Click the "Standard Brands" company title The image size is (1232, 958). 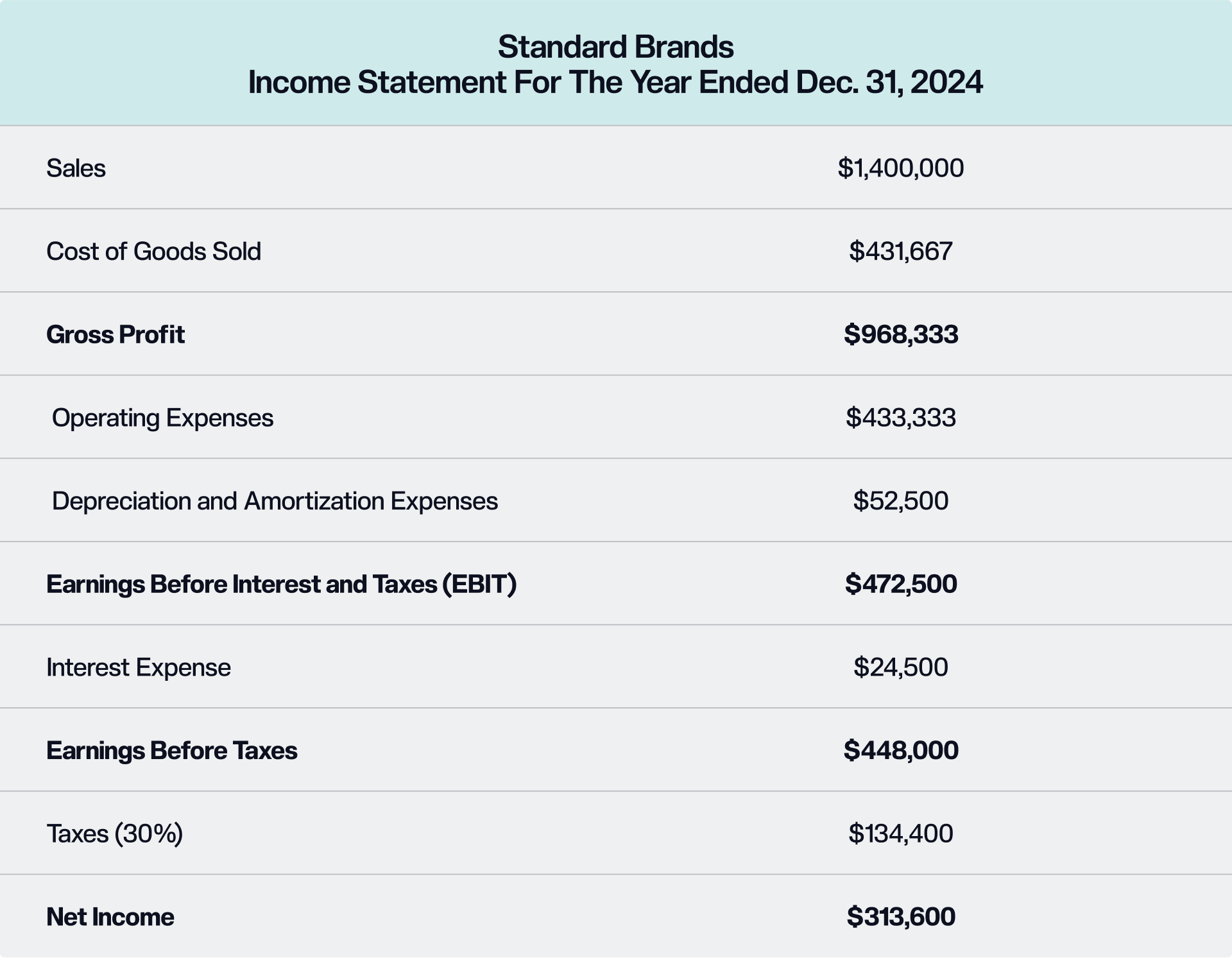pyautogui.click(x=615, y=47)
